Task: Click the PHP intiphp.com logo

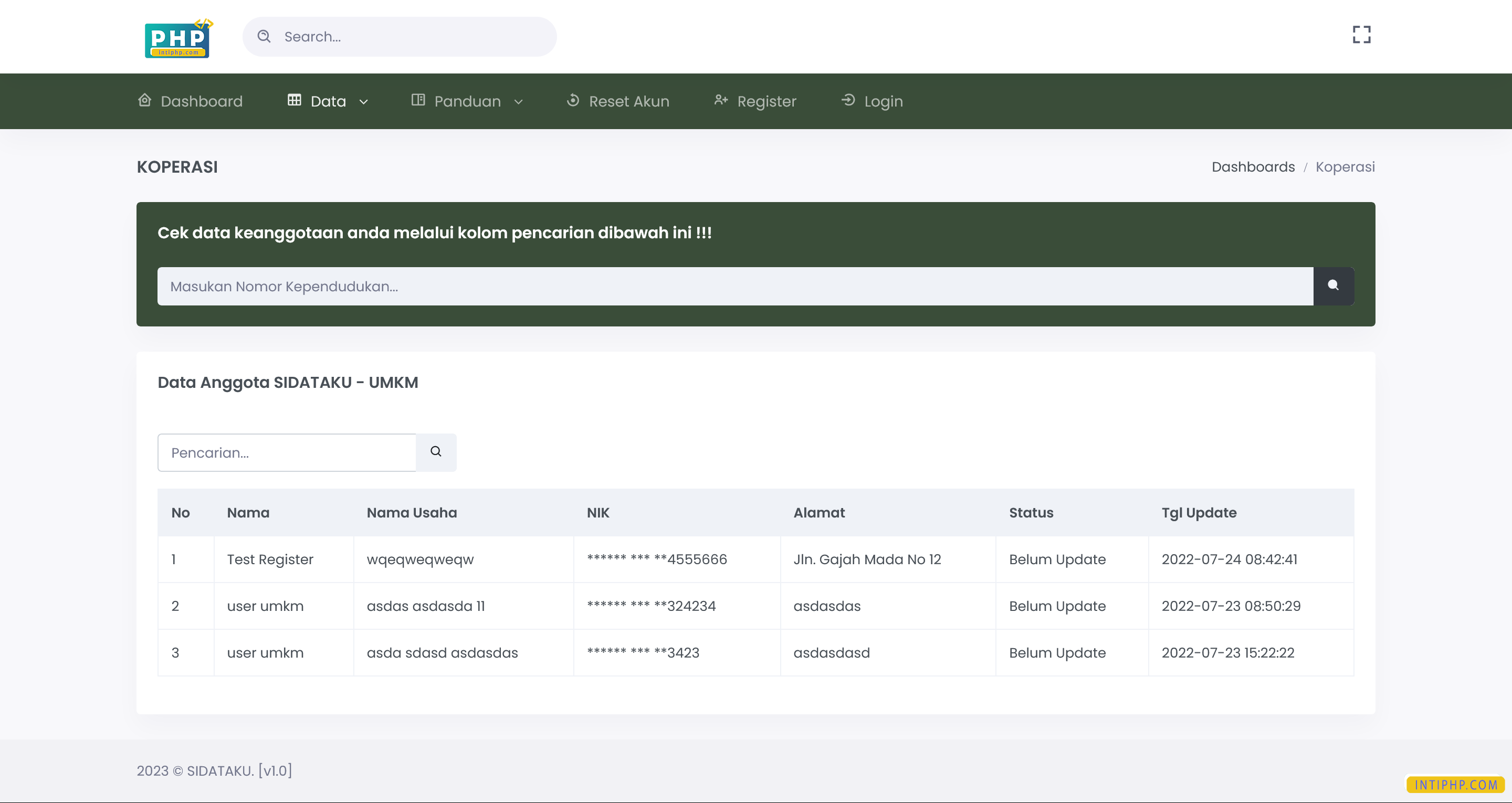Action: [178, 37]
